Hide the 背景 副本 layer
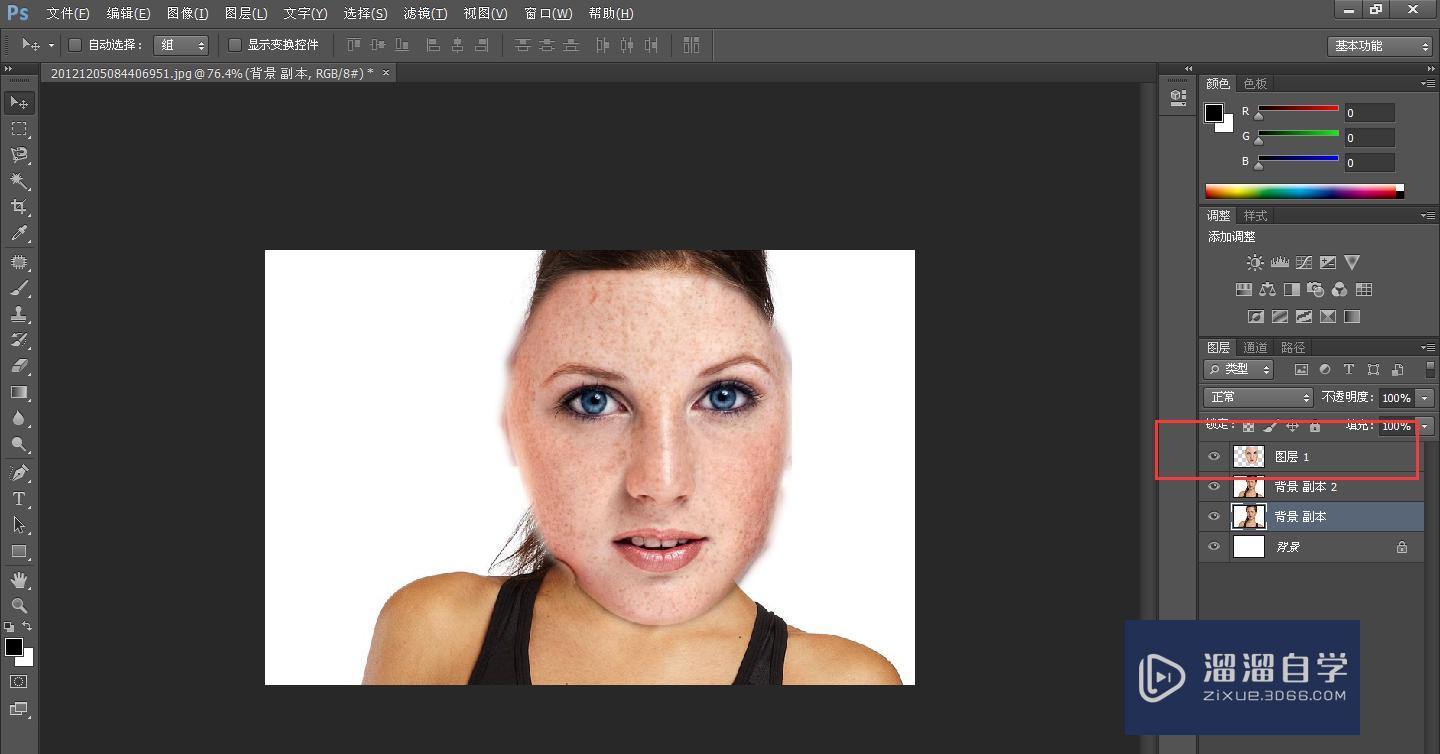The height and width of the screenshot is (754, 1440). [x=1214, y=517]
